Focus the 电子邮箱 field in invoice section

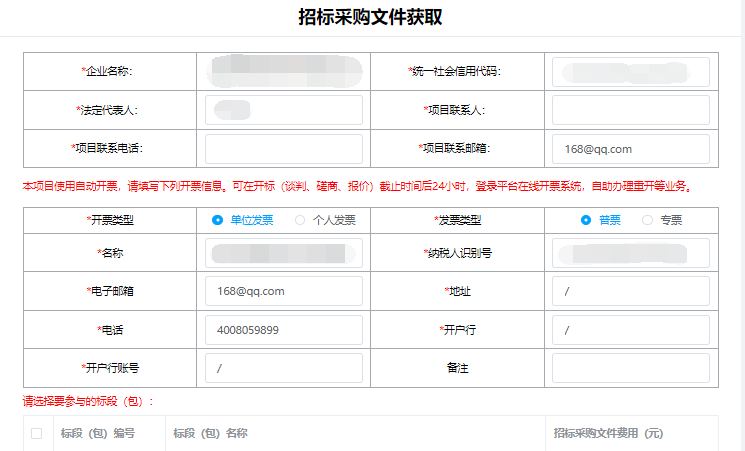(283, 291)
